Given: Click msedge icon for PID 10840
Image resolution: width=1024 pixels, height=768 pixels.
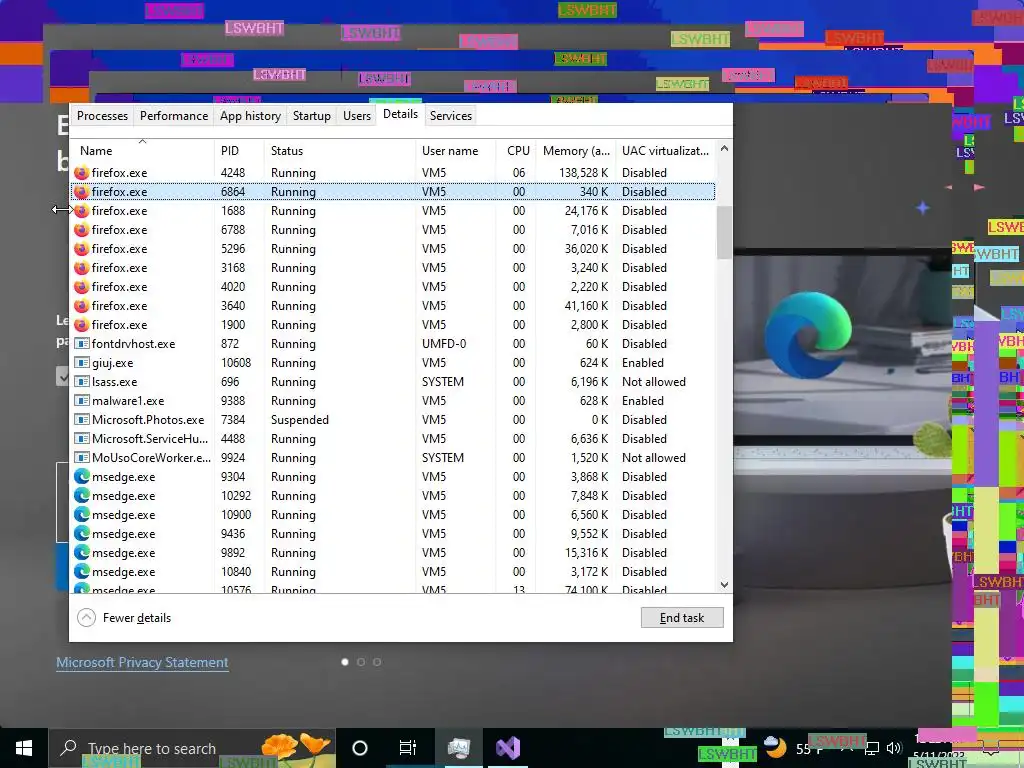Looking at the screenshot, I should pyautogui.click(x=82, y=571).
